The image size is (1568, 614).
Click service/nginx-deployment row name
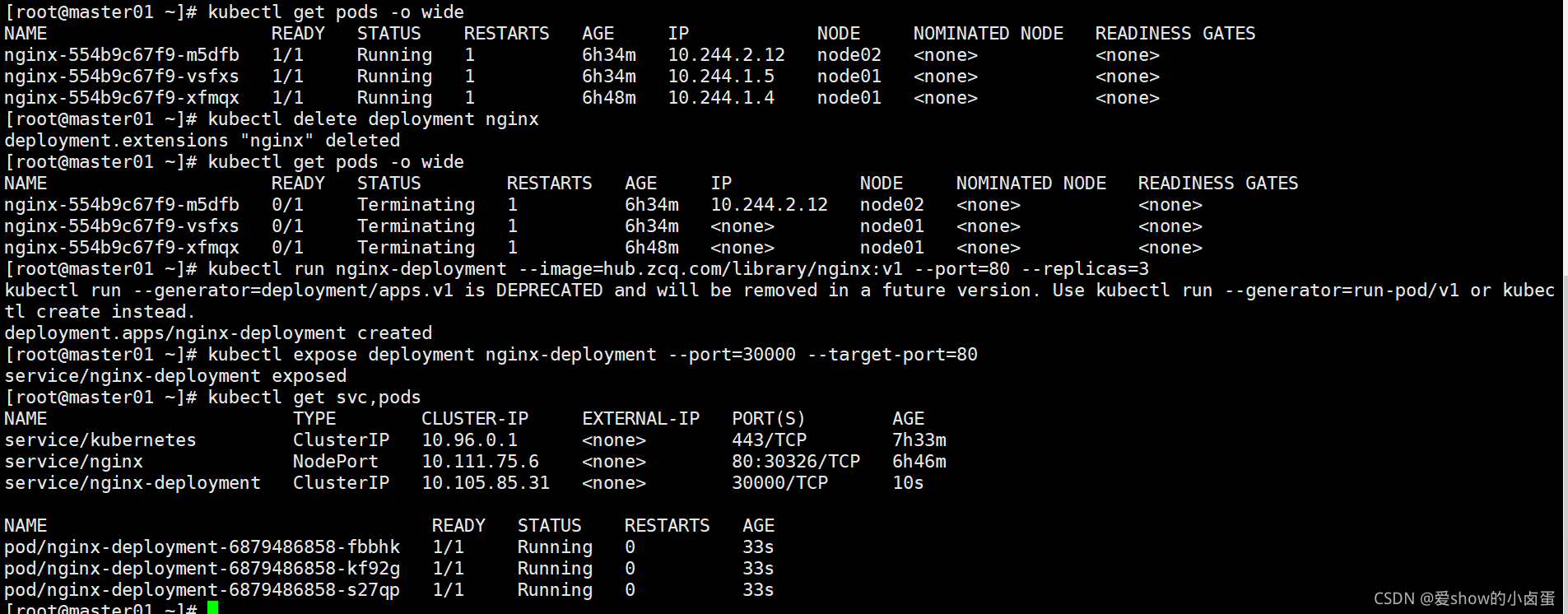pyautogui.click(x=133, y=483)
